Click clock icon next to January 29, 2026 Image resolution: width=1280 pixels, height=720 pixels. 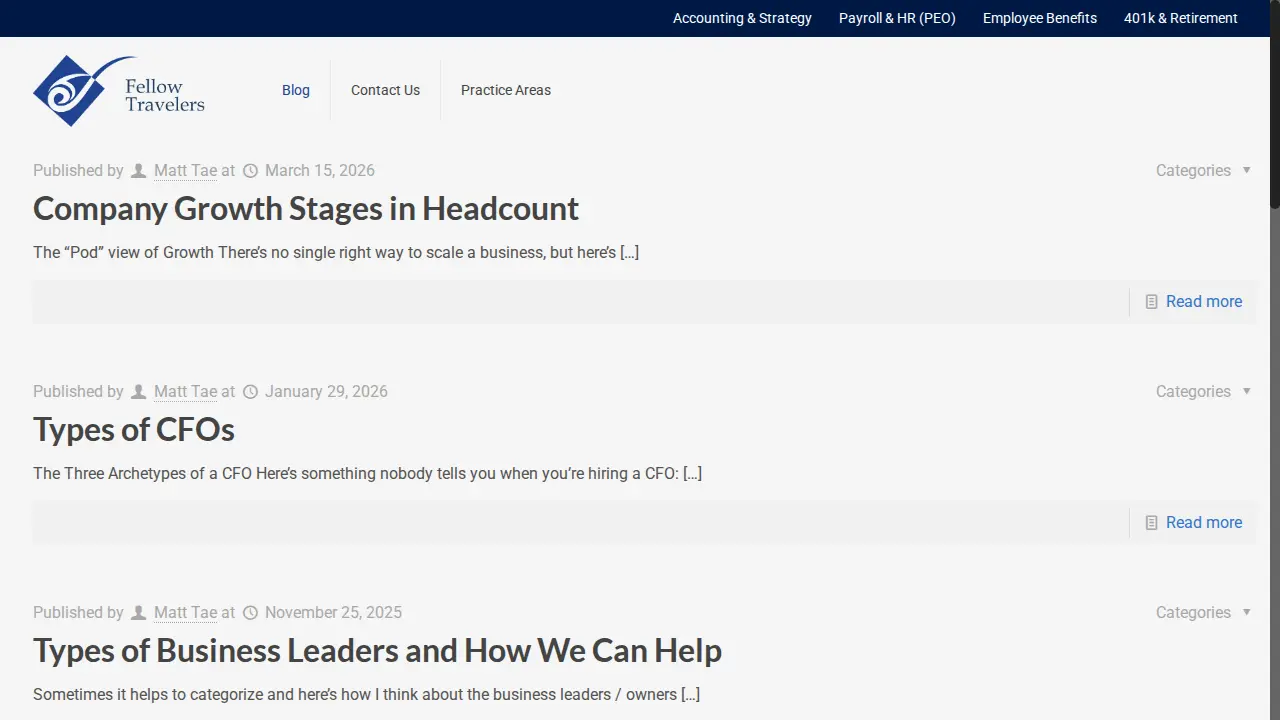click(251, 392)
